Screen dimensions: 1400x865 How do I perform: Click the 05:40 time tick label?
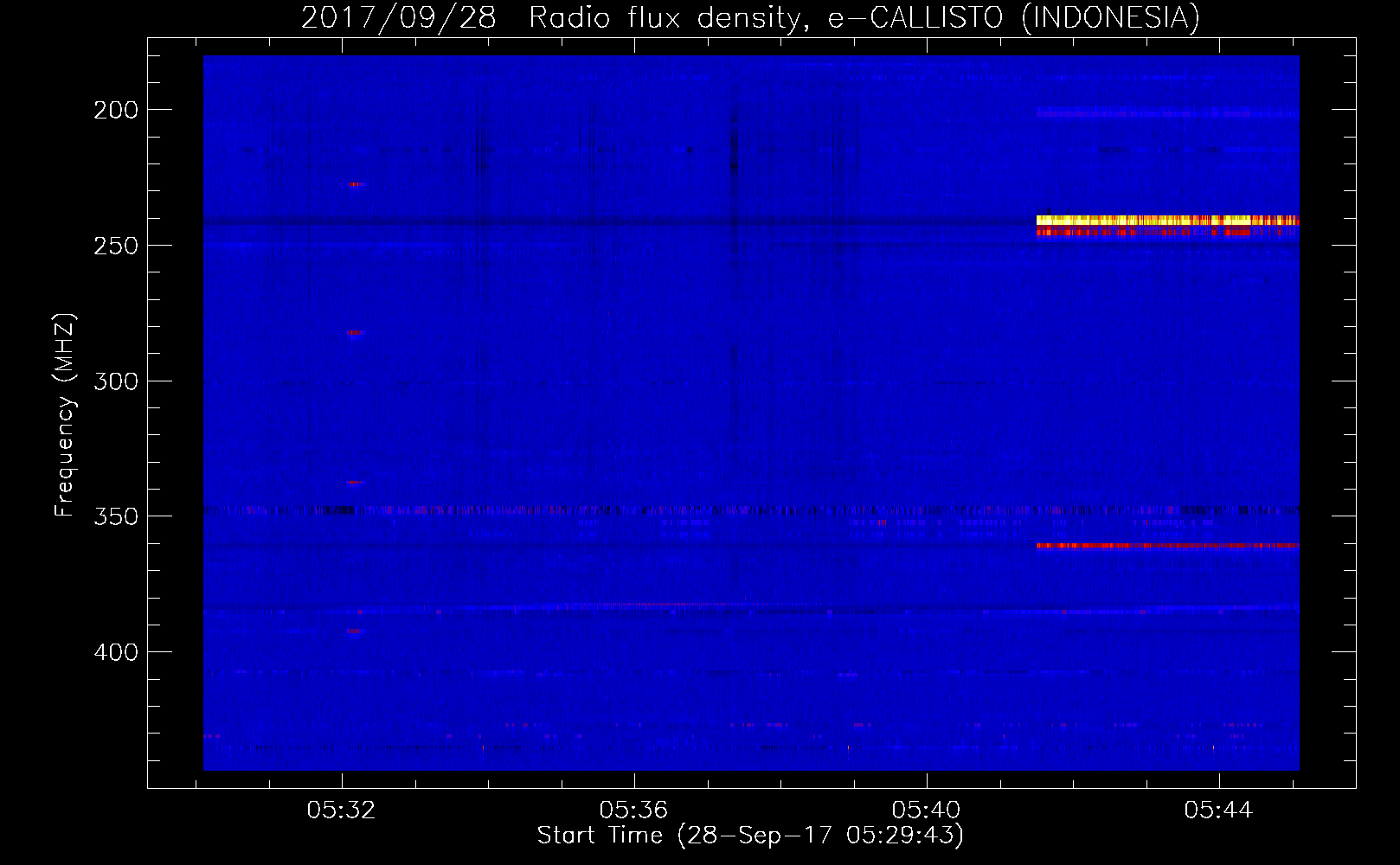[x=927, y=810]
